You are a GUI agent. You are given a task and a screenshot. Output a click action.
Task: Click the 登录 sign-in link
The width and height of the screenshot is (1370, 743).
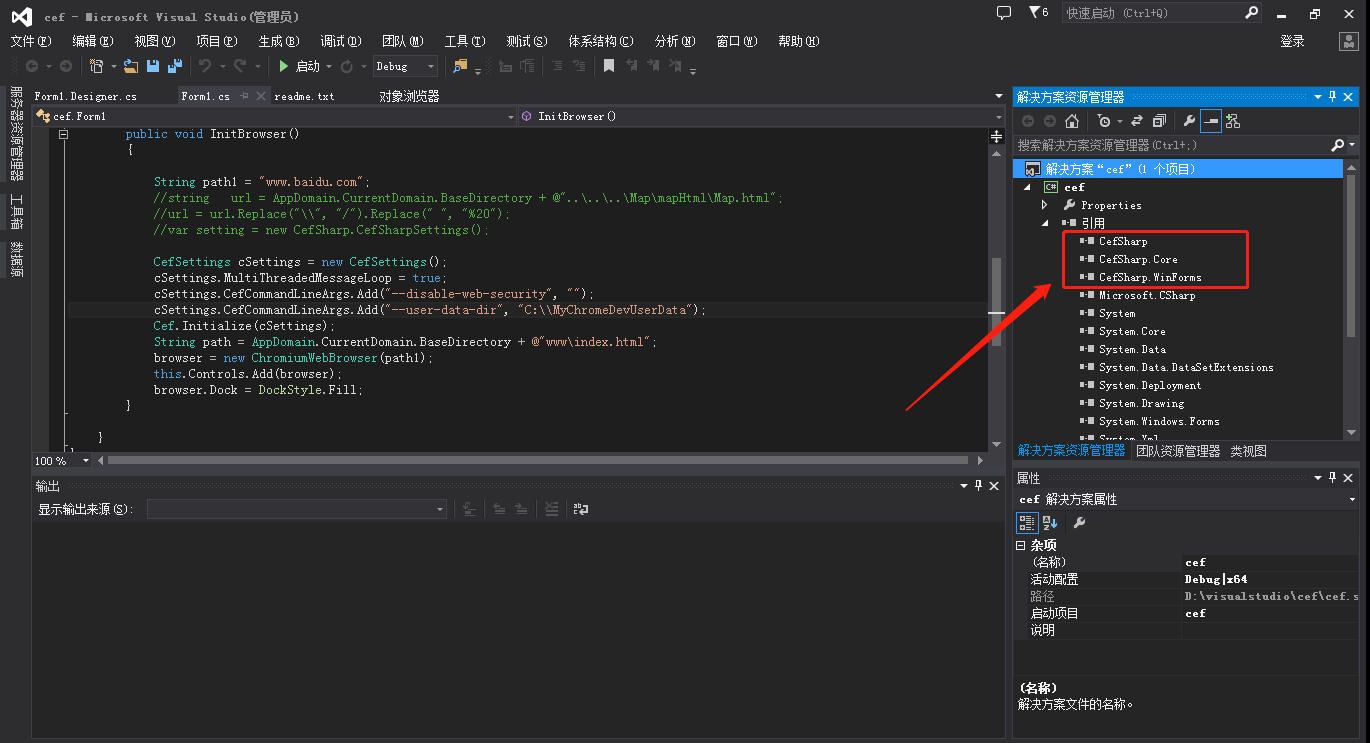(1292, 41)
